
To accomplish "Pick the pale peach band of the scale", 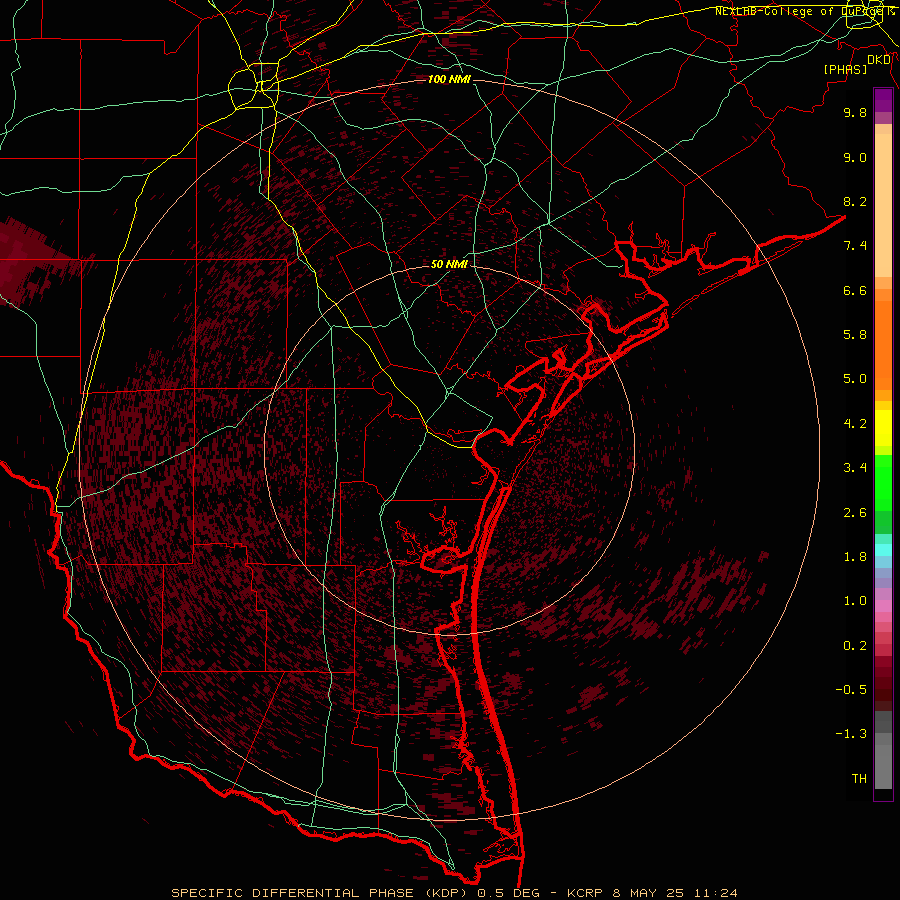I will [x=883, y=205].
